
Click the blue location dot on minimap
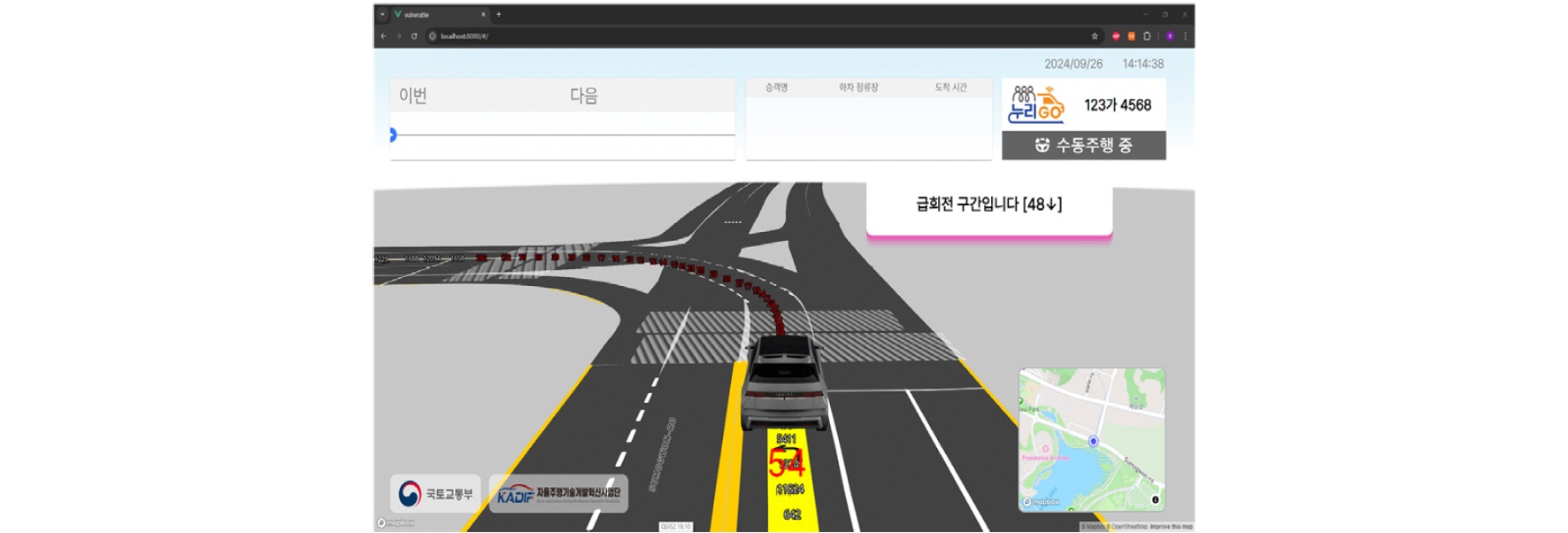point(1093,441)
